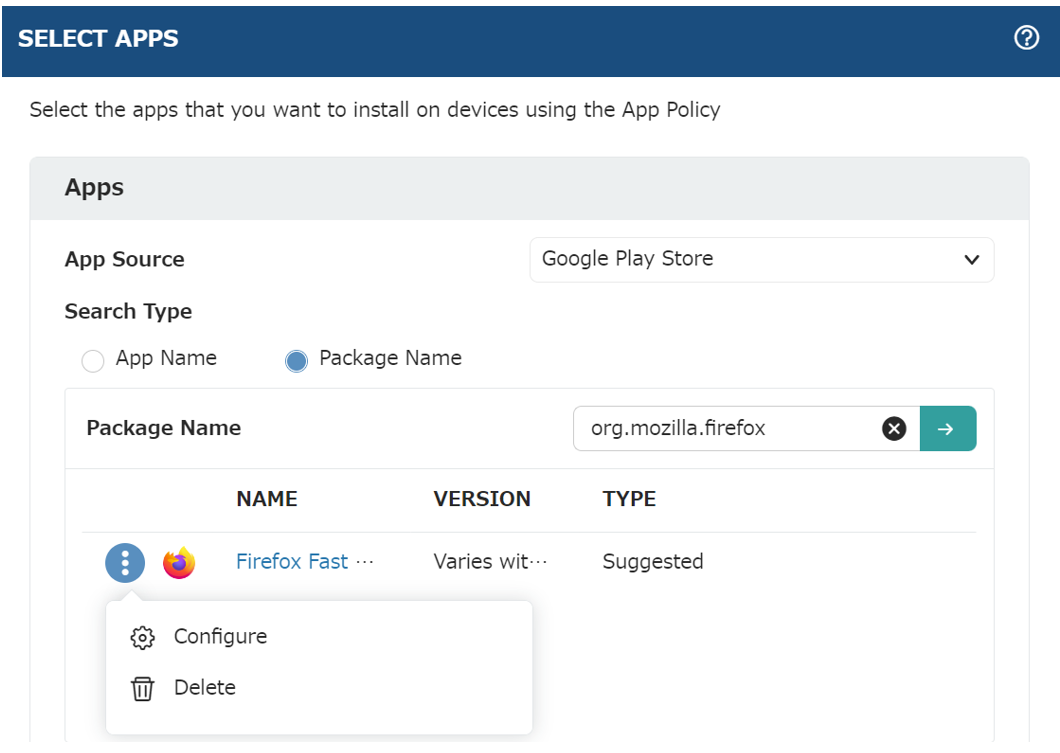Open the App Source dropdown
The width and height of the screenshot is (1060, 753).
pos(761,259)
